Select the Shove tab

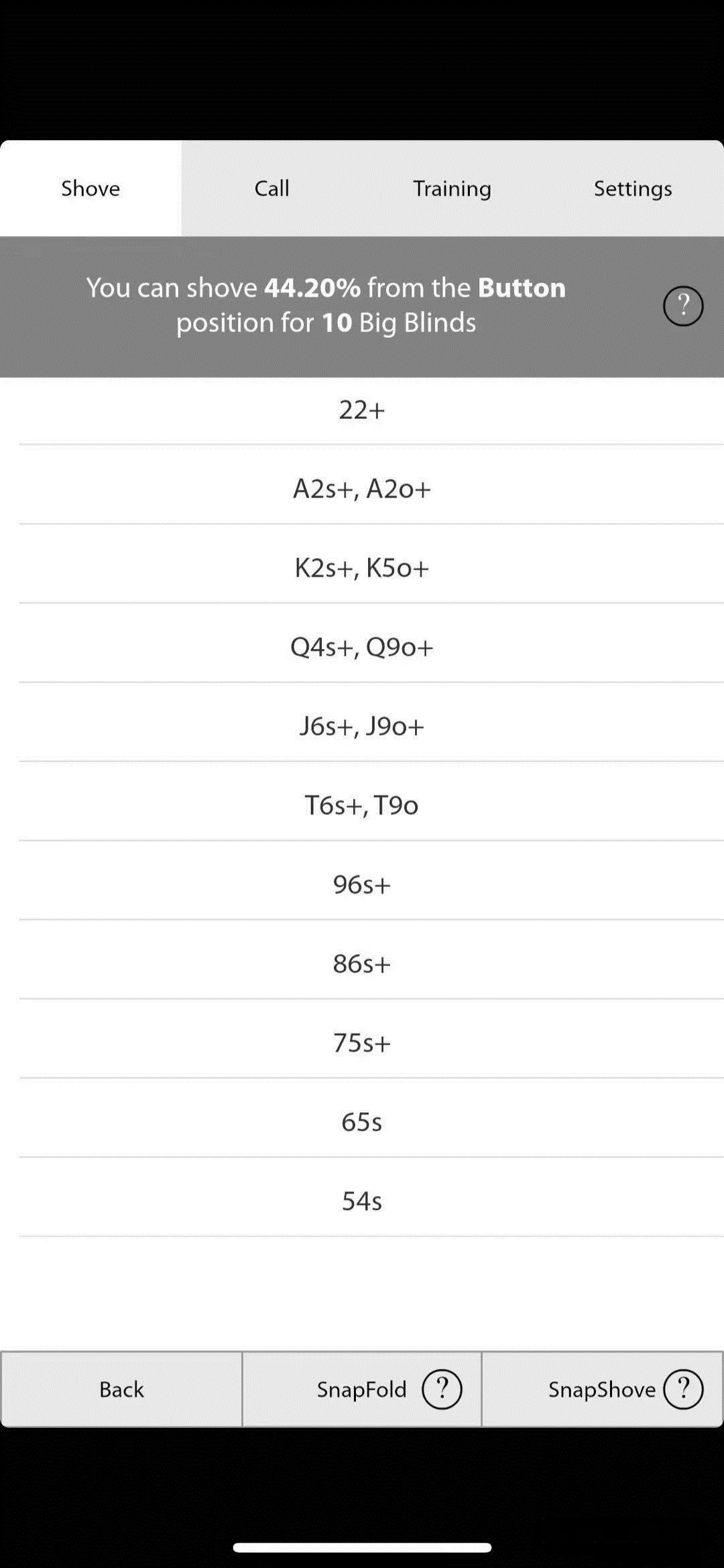coord(90,188)
